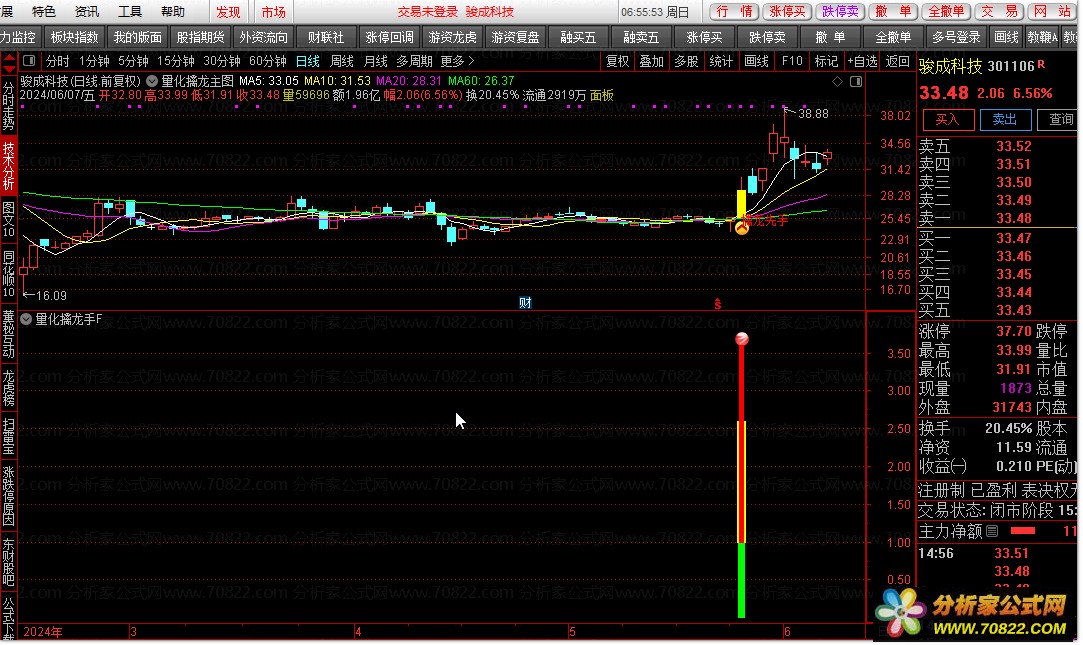Image resolution: width=1083 pixels, height=645 pixels.
Task: Click the 融卖五 toolbar button
Action: pyautogui.click(x=641, y=37)
